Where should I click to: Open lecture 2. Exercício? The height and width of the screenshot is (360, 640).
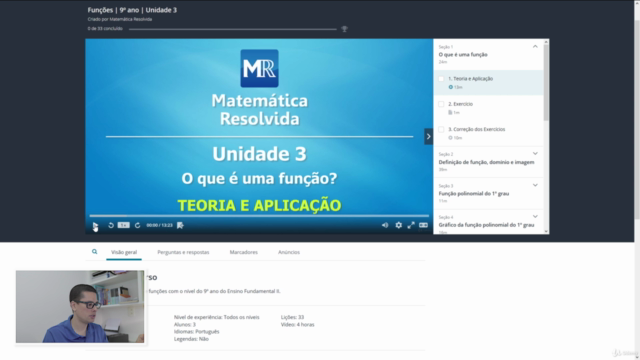489,108
